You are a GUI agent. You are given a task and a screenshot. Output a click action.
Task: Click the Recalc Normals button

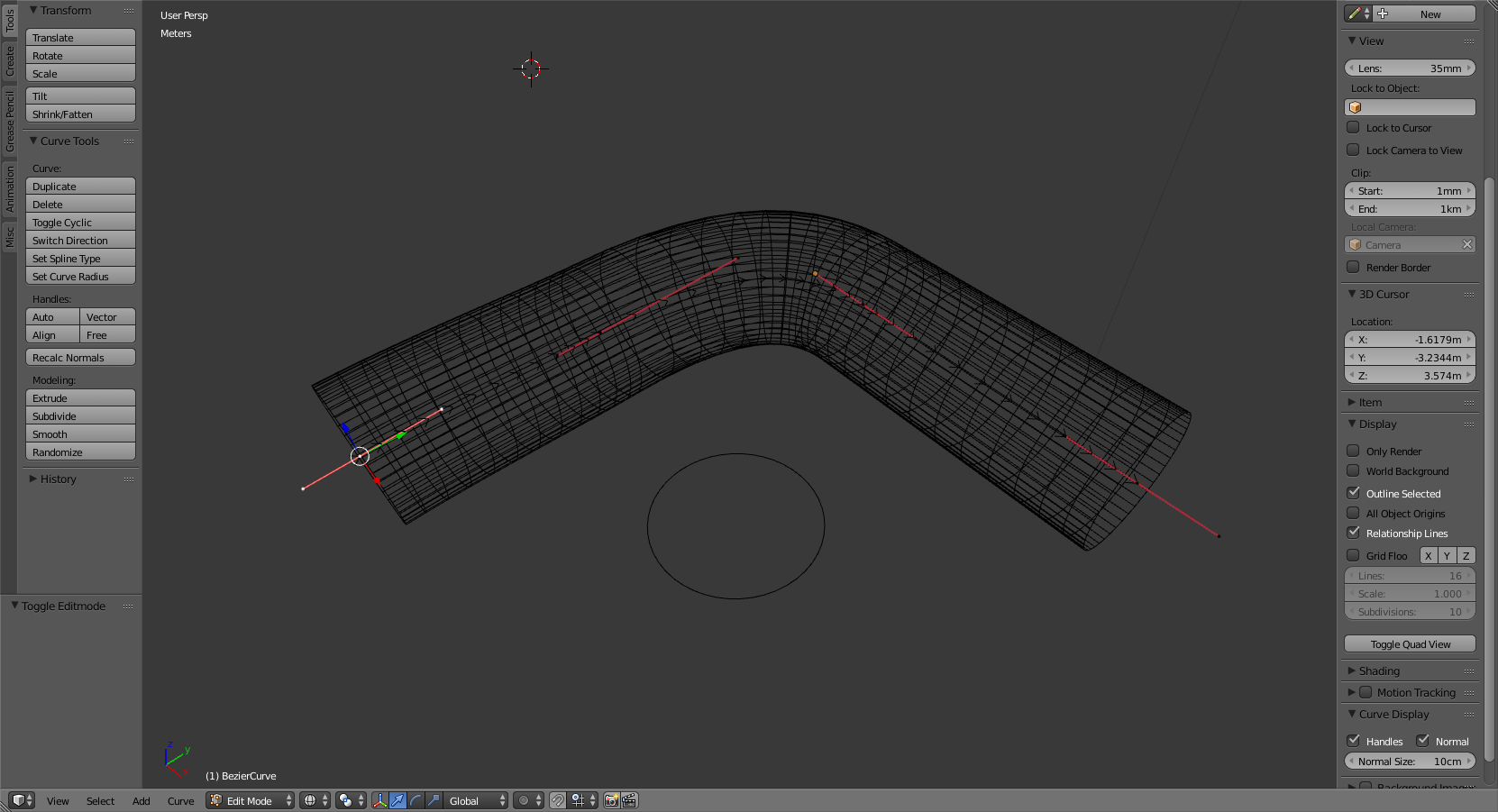pyautogui.click(x=80, y=357)
